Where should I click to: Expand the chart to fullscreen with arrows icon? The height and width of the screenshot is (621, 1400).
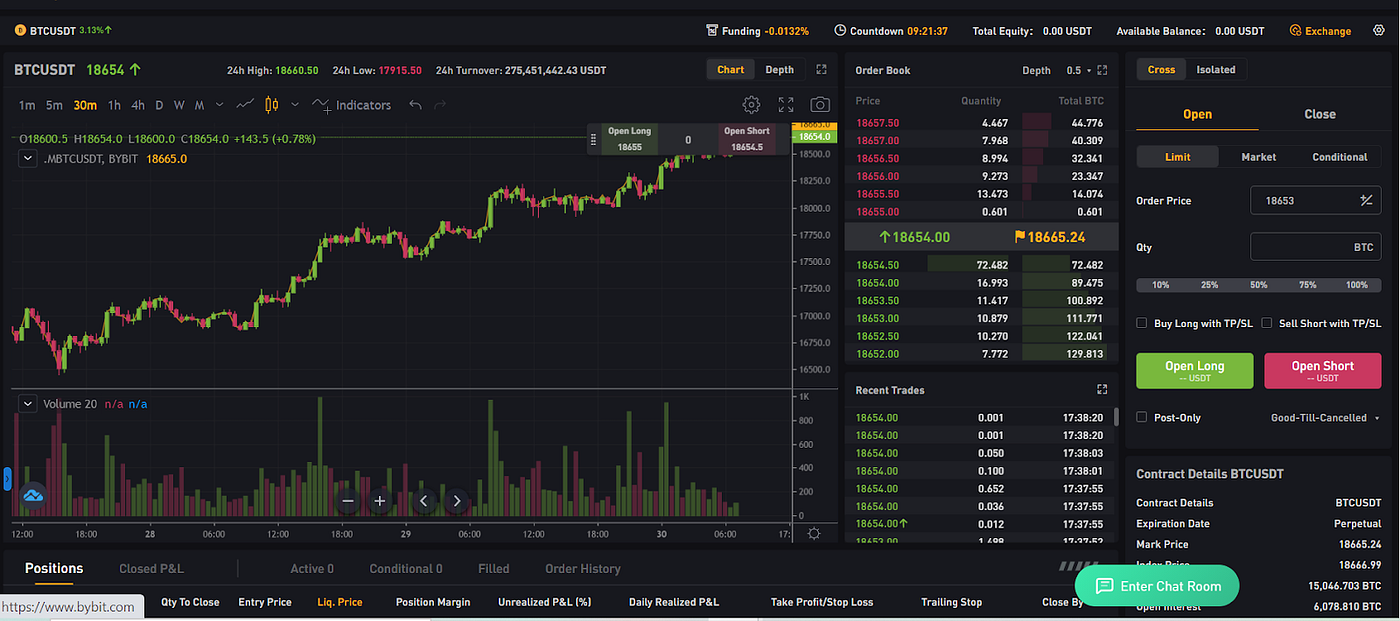[x=786, y=104]
